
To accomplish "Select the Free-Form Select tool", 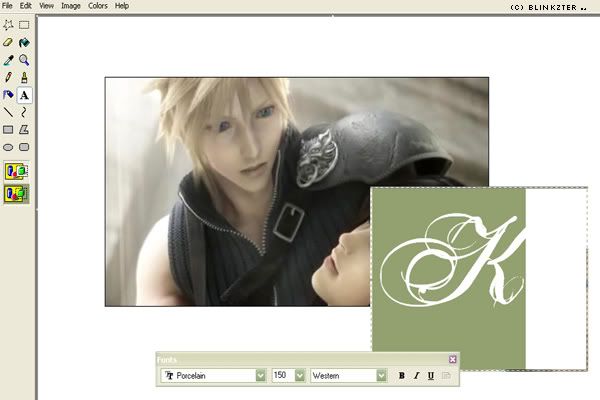I will point(8,25).
